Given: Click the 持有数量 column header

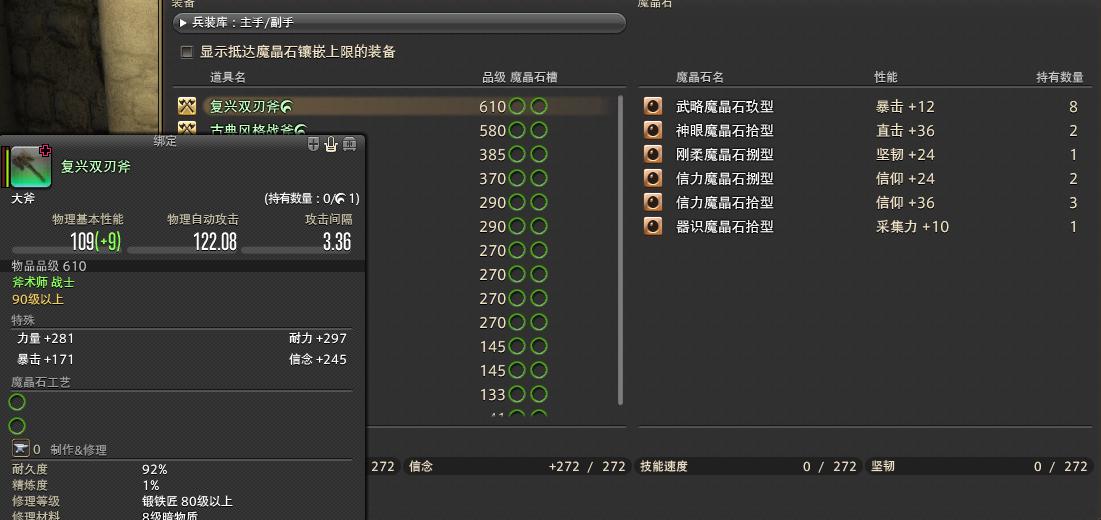Looking at the screenshot, I should click(x=1060, y=77).
